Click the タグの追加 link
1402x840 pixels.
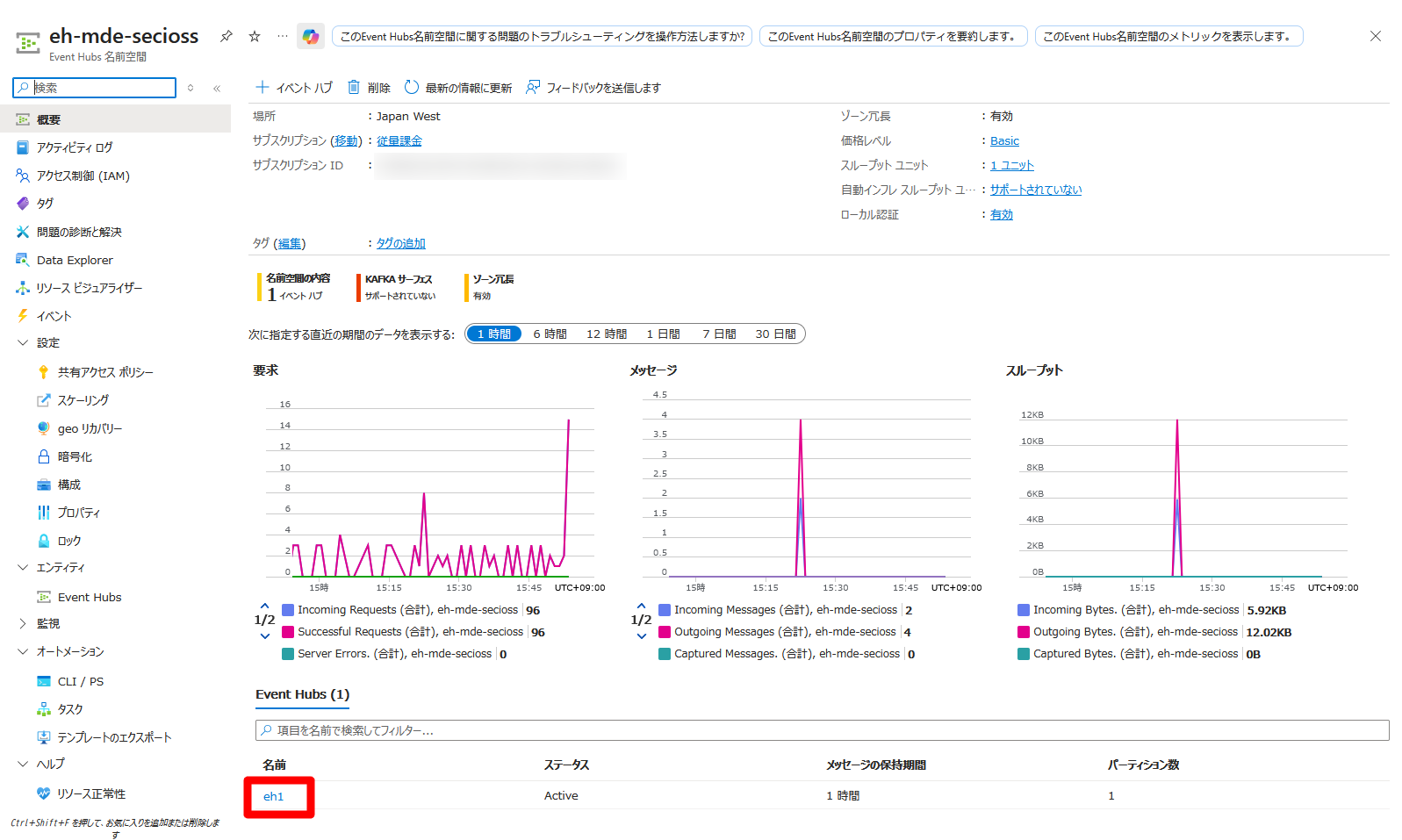(401, 243)
